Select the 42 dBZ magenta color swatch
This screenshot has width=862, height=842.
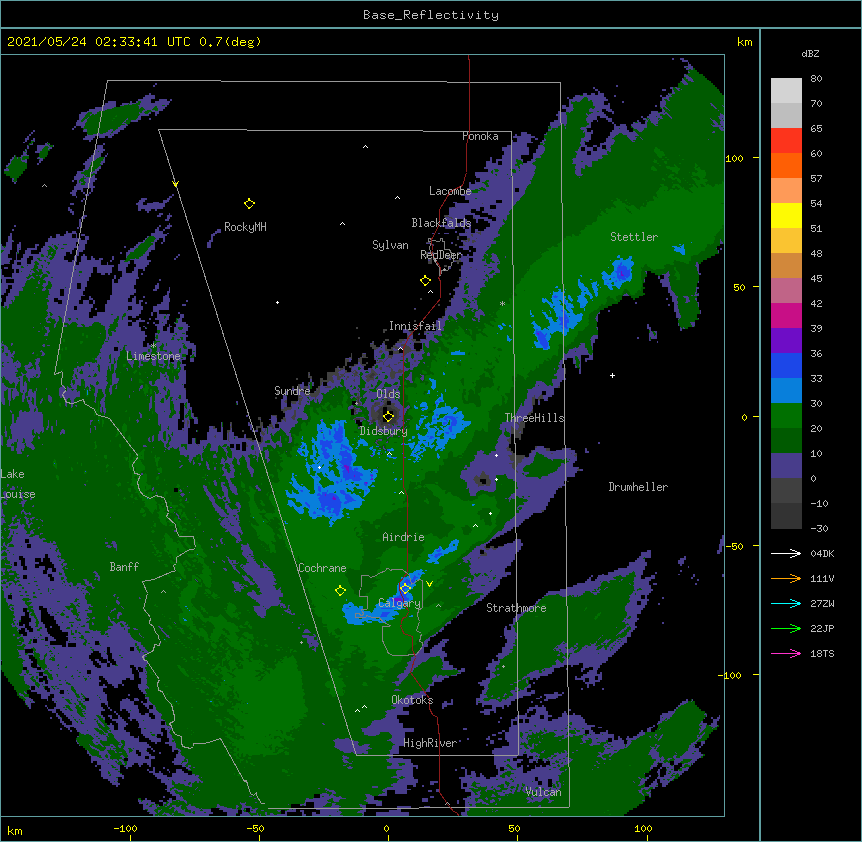pos(786,315)
